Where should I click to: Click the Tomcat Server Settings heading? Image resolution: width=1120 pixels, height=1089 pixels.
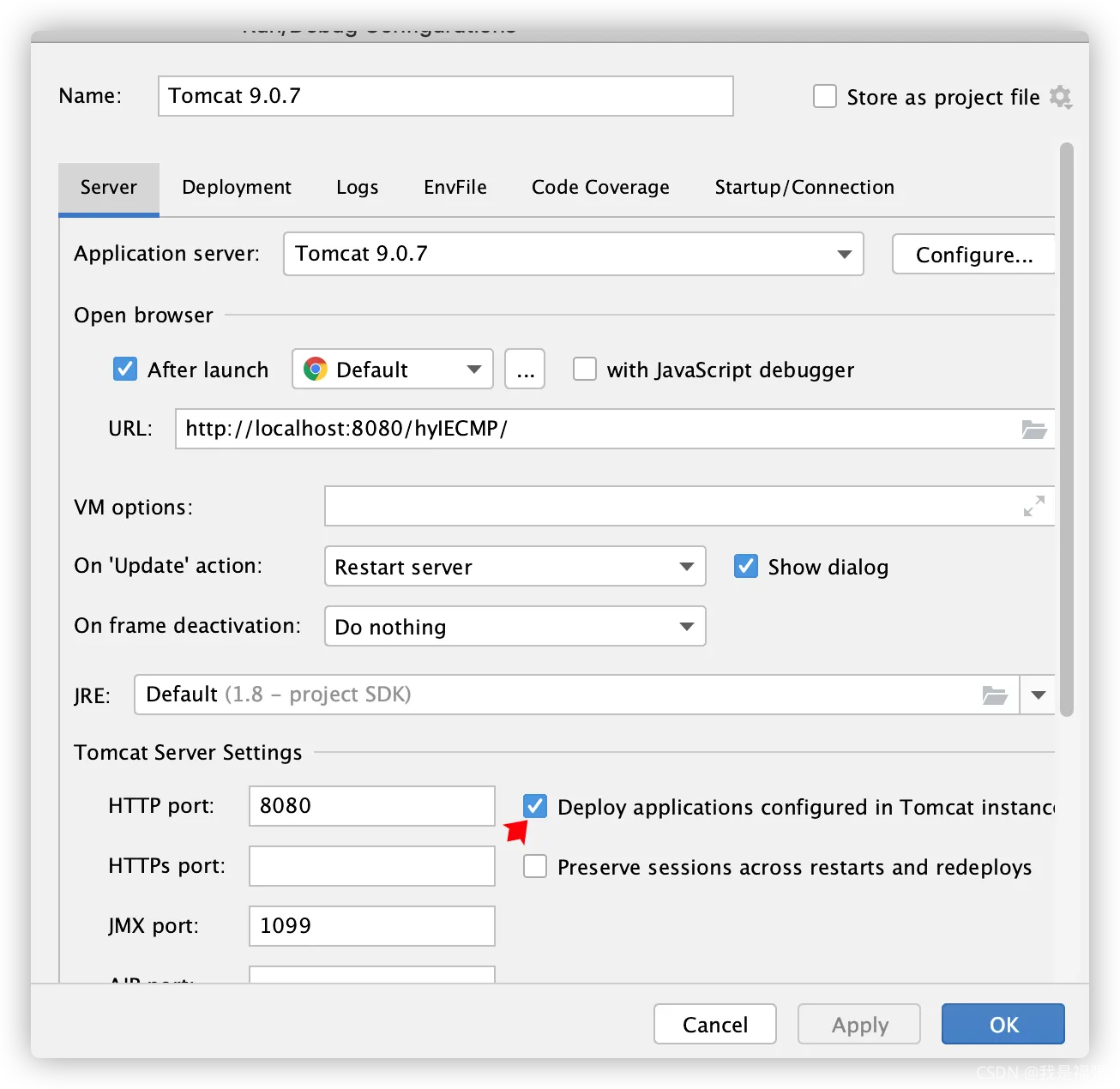[x=188, y=752]
